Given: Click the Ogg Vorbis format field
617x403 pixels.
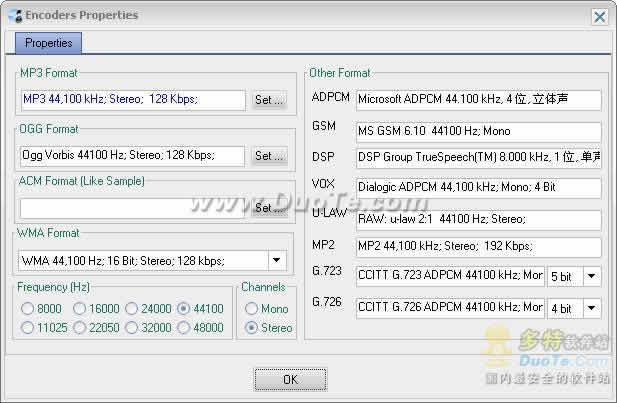Looking at the screenshot, I should click(x=132, y=156).
